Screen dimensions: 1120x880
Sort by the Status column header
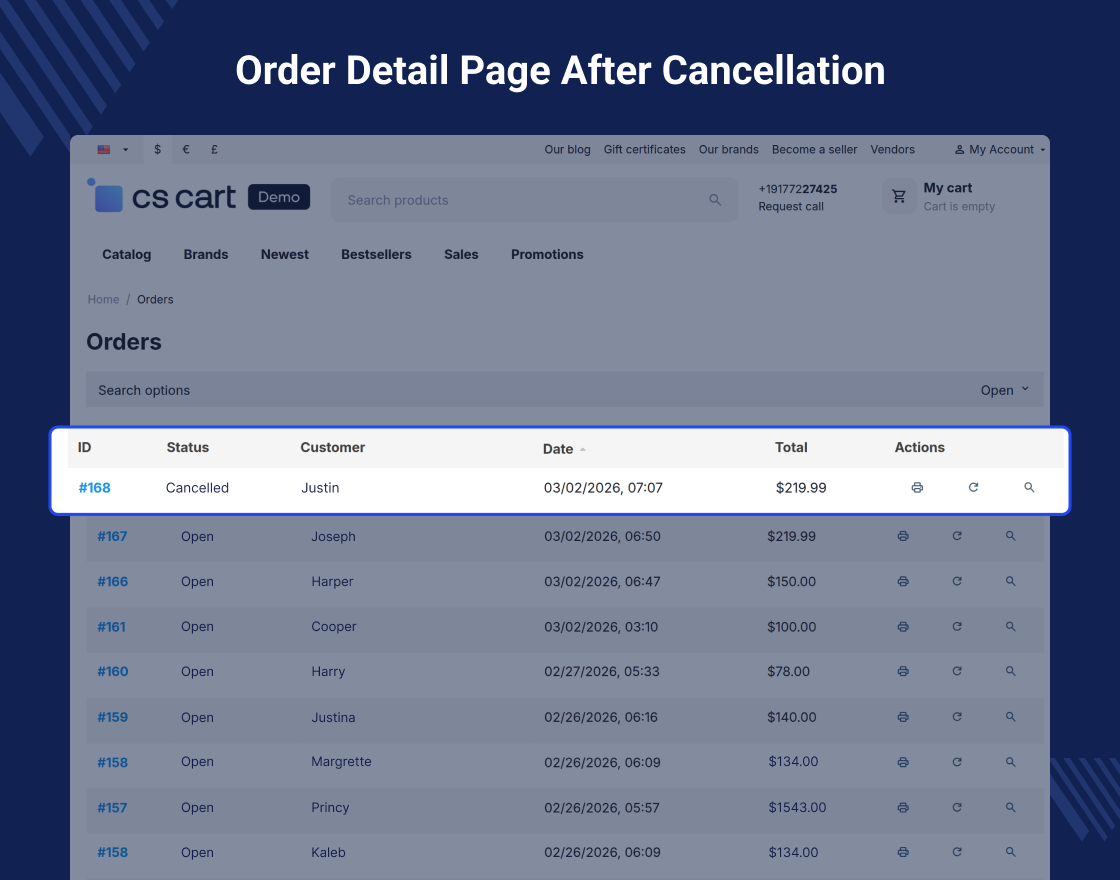(188, 447)
